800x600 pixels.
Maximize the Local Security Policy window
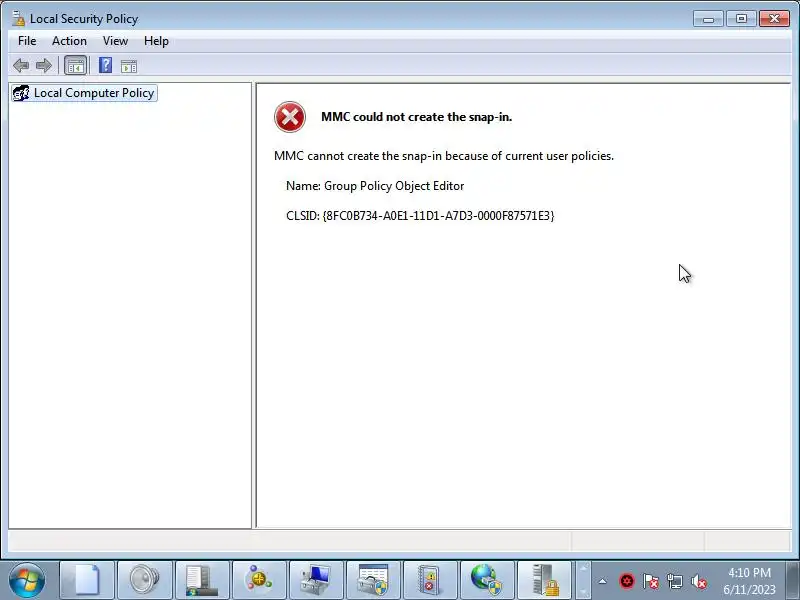point(741,19)
